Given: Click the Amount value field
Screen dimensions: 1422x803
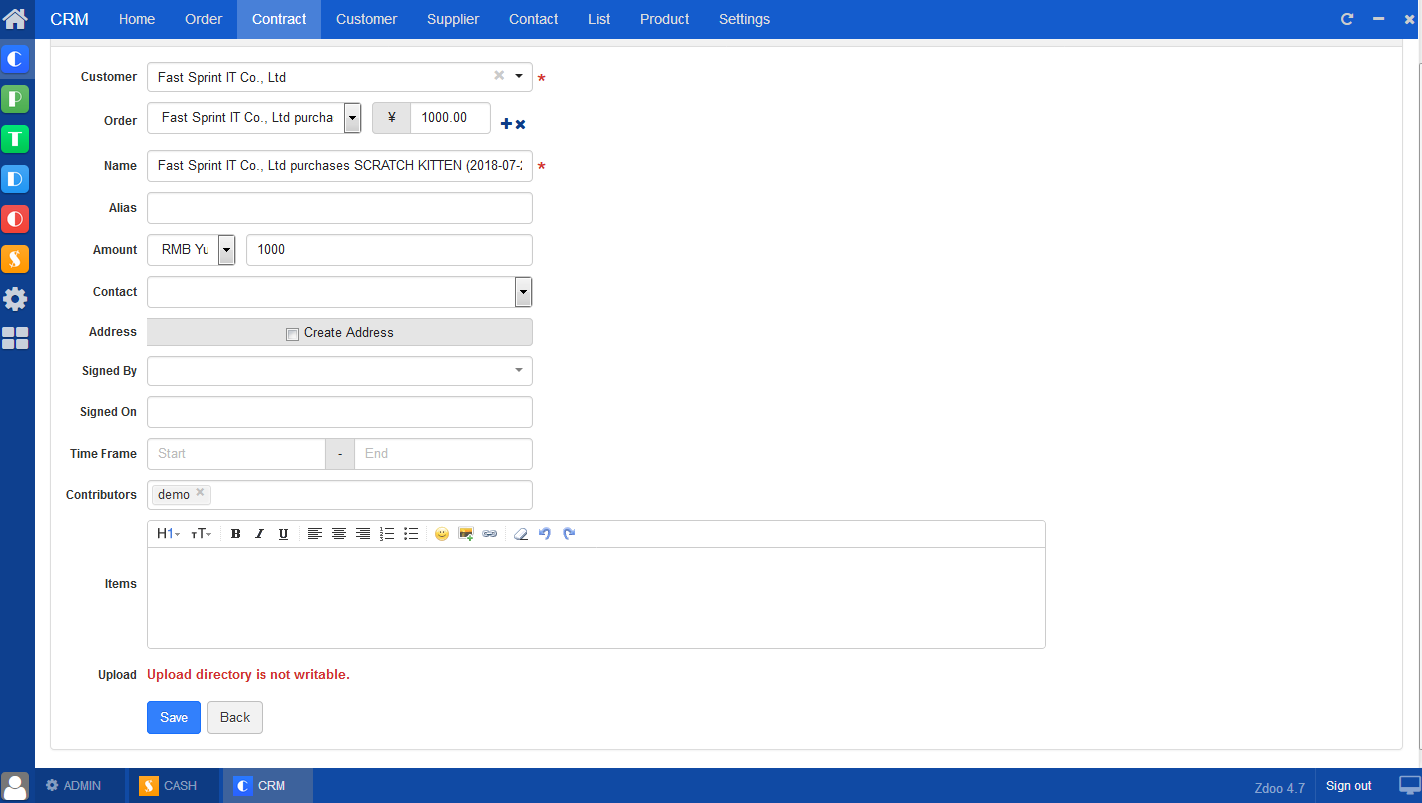Looking at the screenshot, I should [x=389, y=250].
